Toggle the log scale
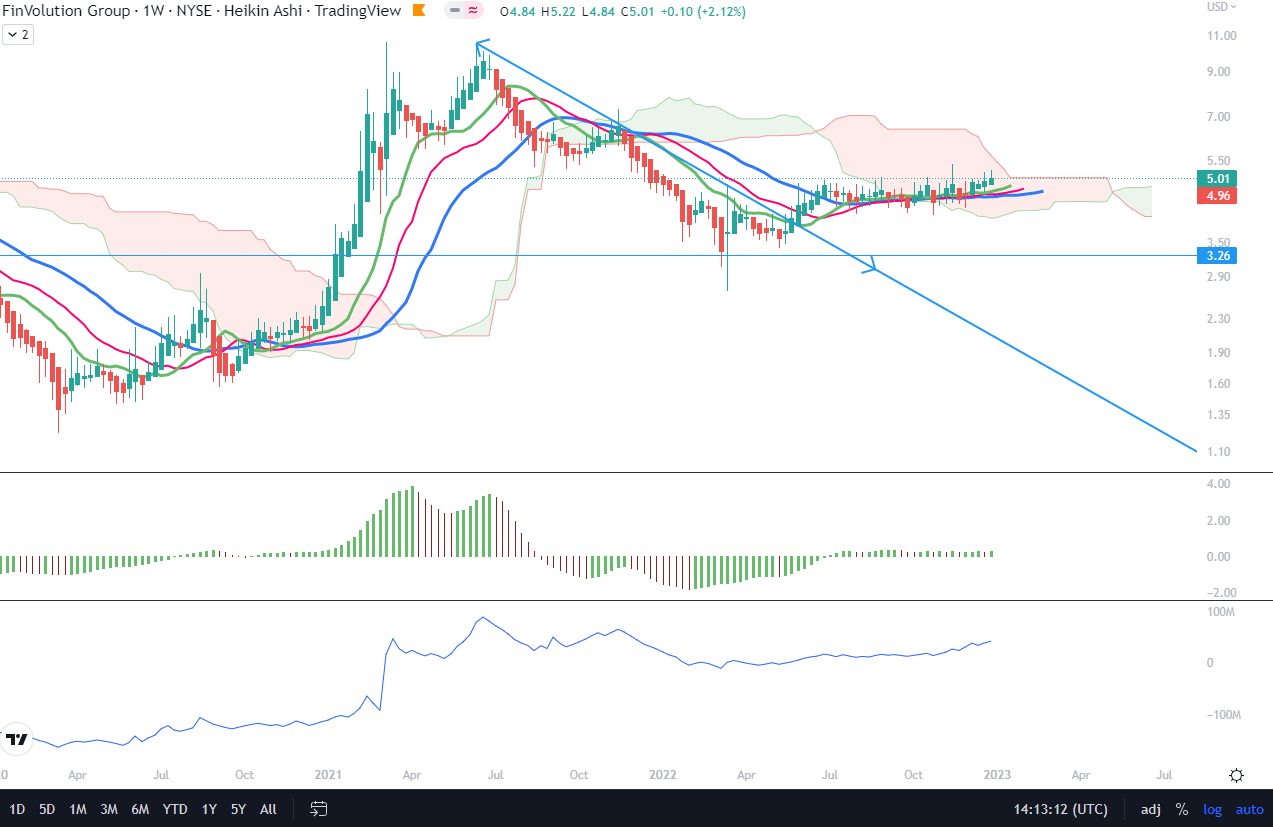The image size is (1273, 827). point(1212,809)
